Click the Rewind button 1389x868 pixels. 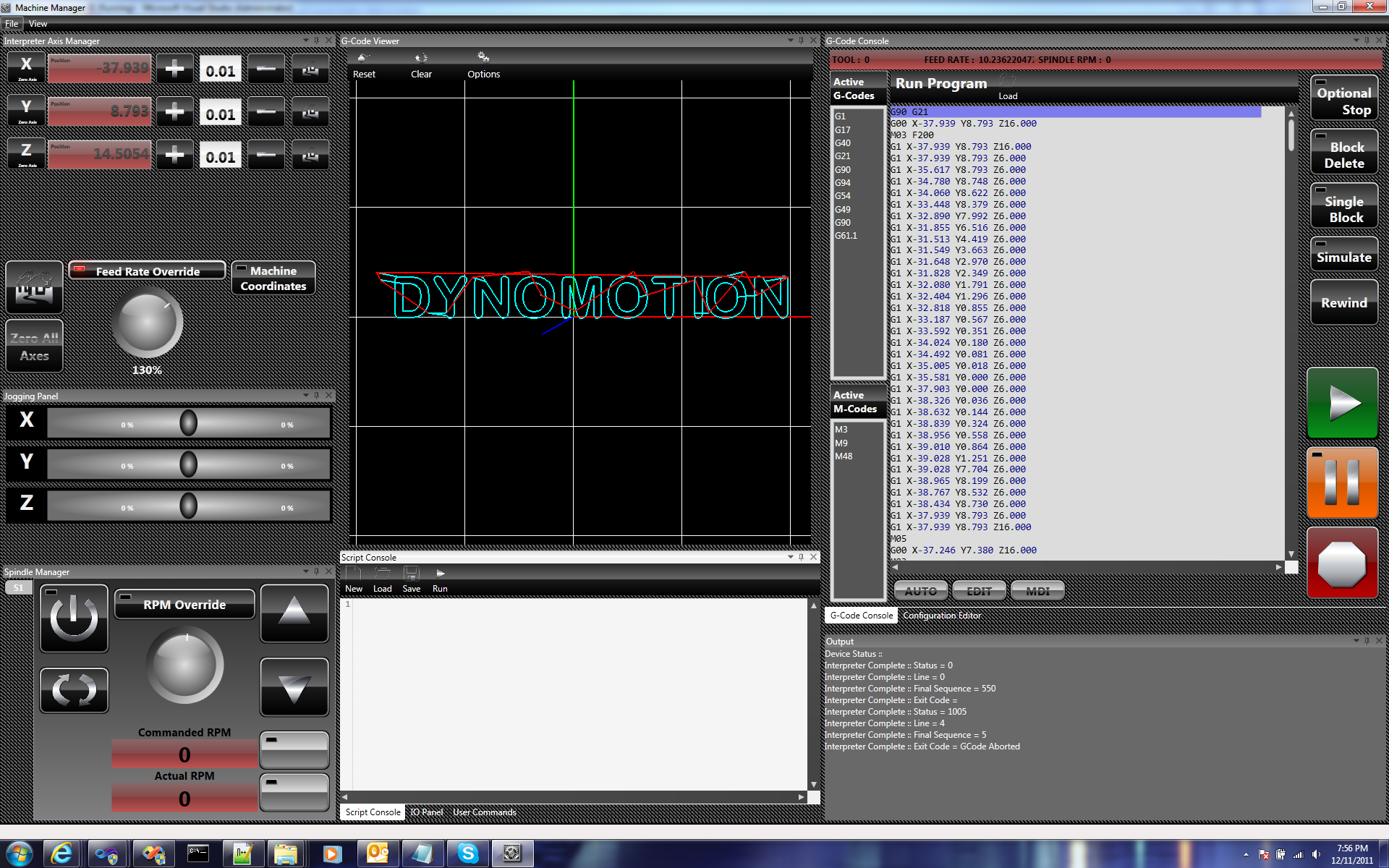coord(1343,302)
